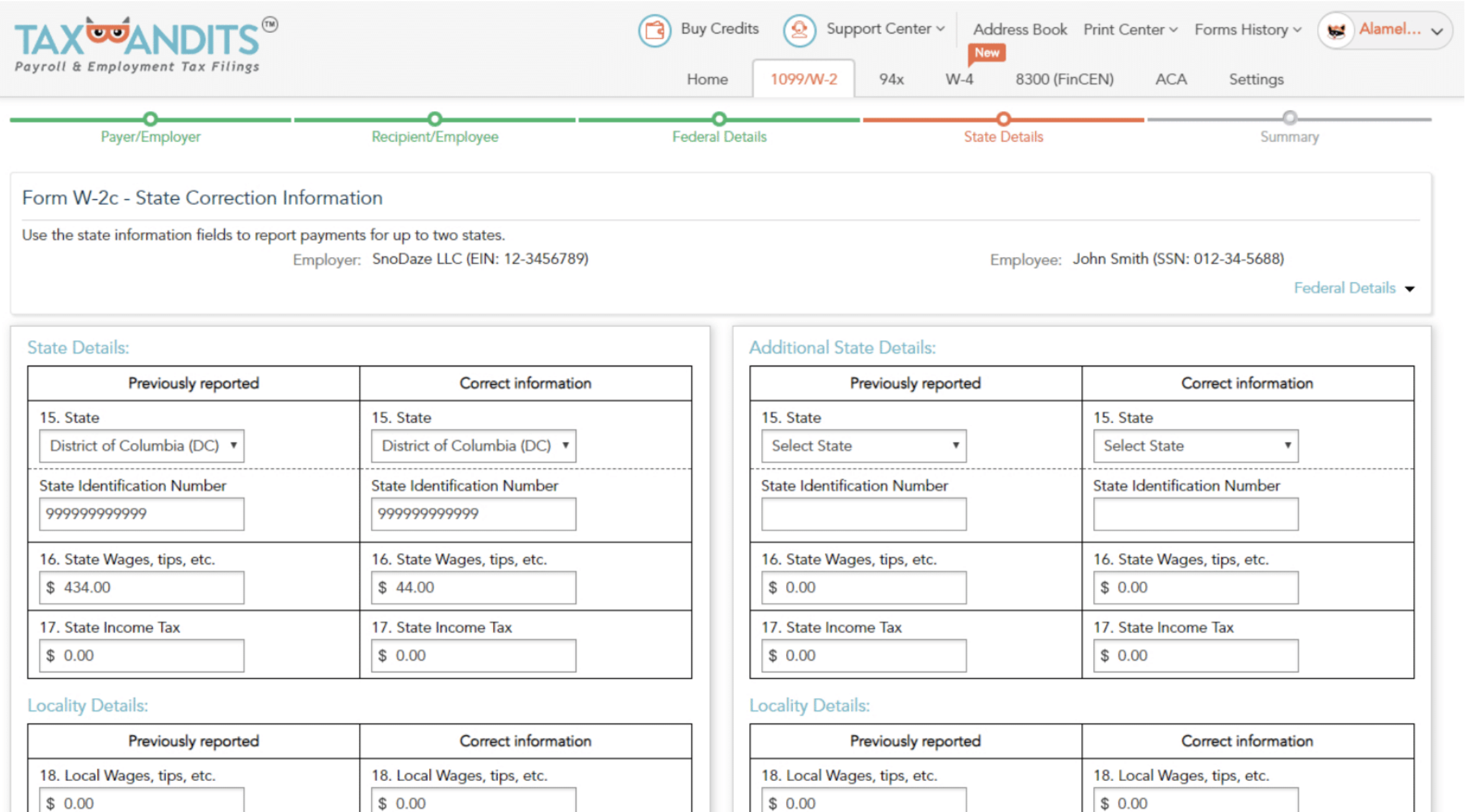Click the Recipient/Employee progress step circle
The image size is (1468, 812).
[x=435, y=119]
